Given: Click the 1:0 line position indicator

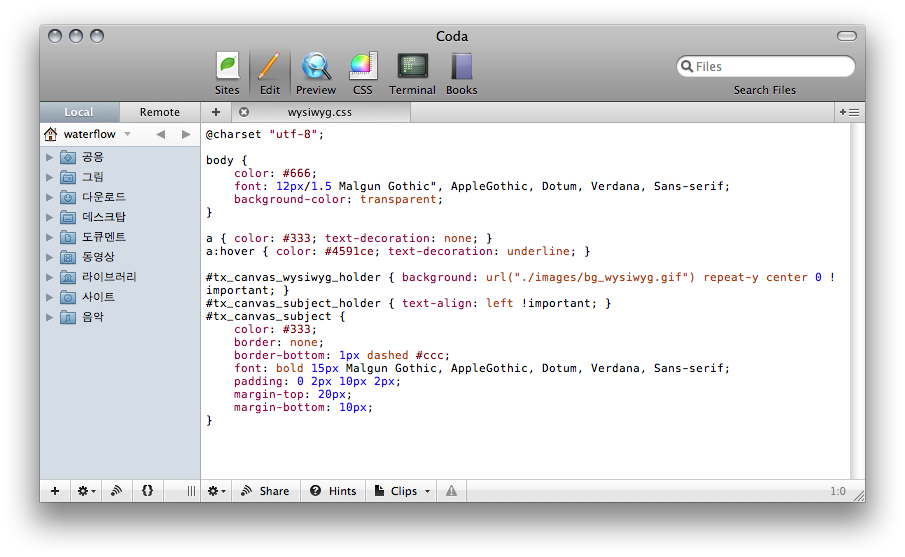Looking at the screenshot, I should click(x=838, y=491).
